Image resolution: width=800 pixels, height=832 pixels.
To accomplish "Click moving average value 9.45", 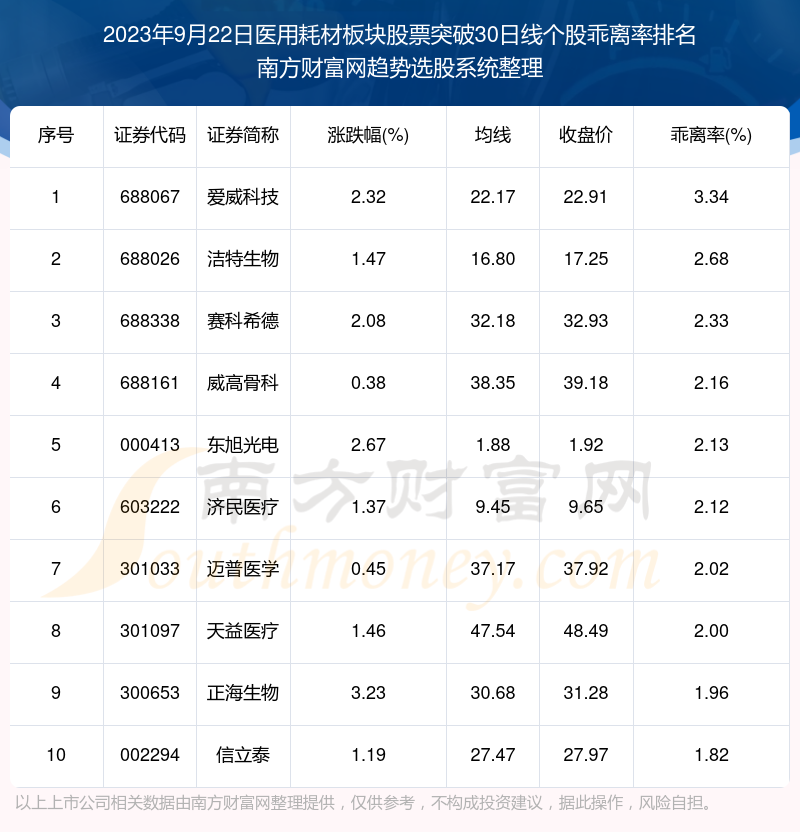I will click(493, 507).
